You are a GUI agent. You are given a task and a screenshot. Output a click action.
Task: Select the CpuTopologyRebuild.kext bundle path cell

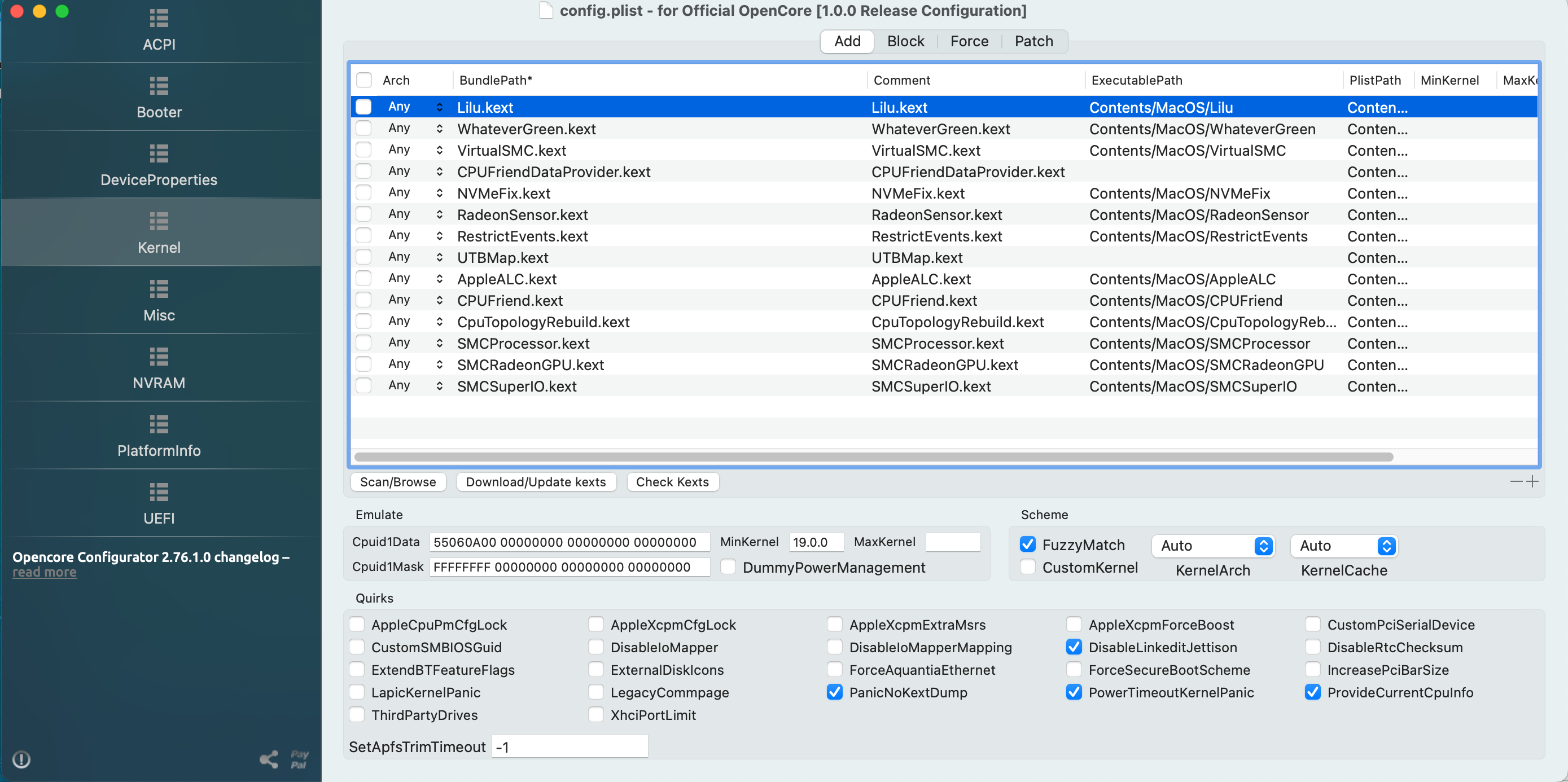(661, 322)
